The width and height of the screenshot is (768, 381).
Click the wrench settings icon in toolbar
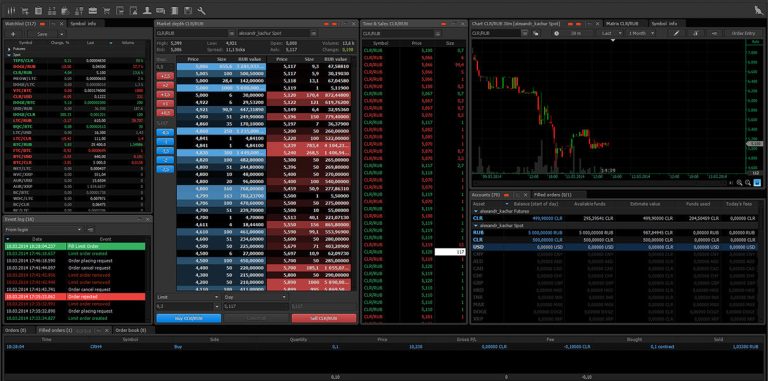tap(201, 10)
